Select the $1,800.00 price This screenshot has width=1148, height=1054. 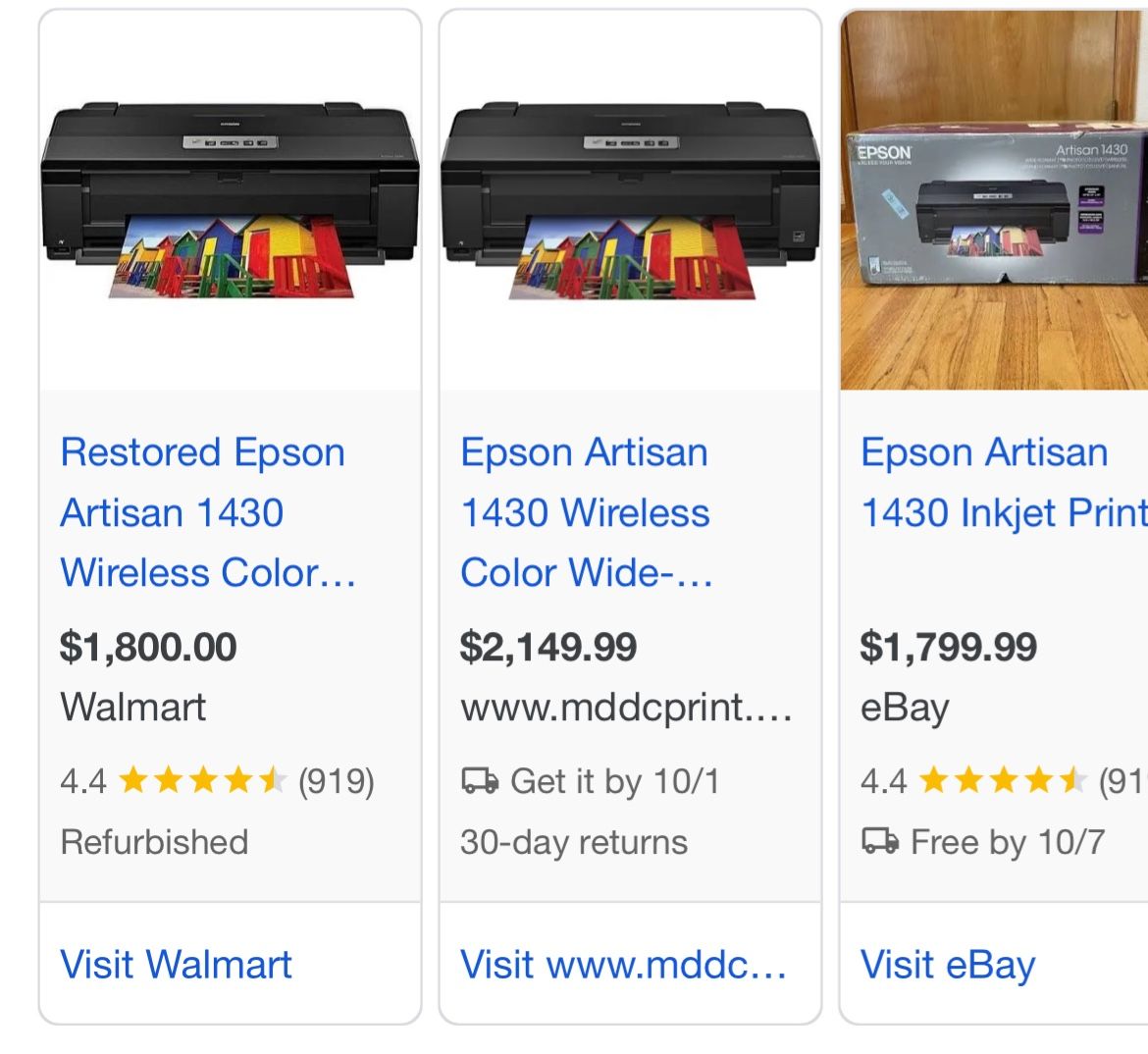[148, 647]
